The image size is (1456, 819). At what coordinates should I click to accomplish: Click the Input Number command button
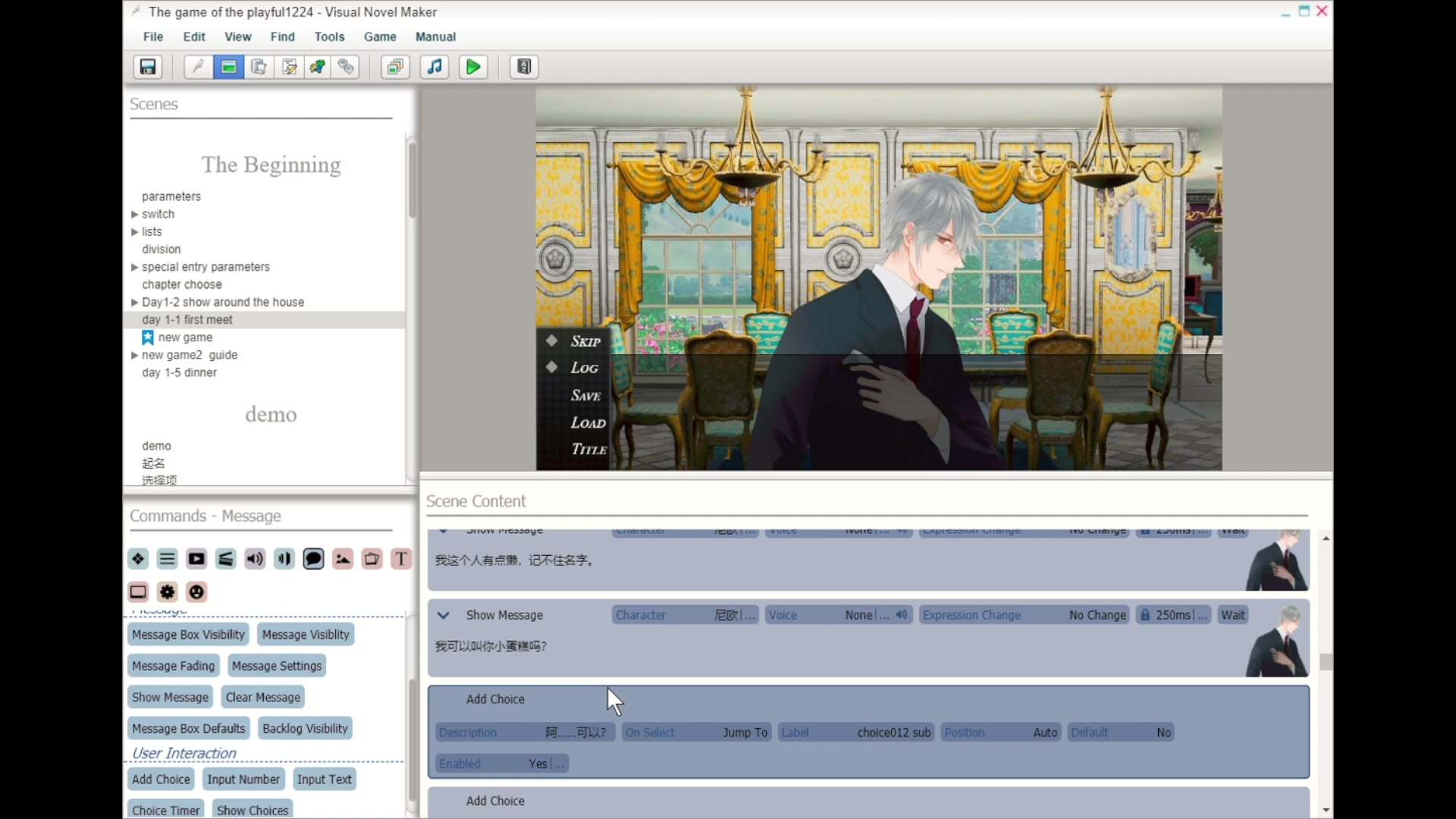pyautogui.click(x=243, y=779)
